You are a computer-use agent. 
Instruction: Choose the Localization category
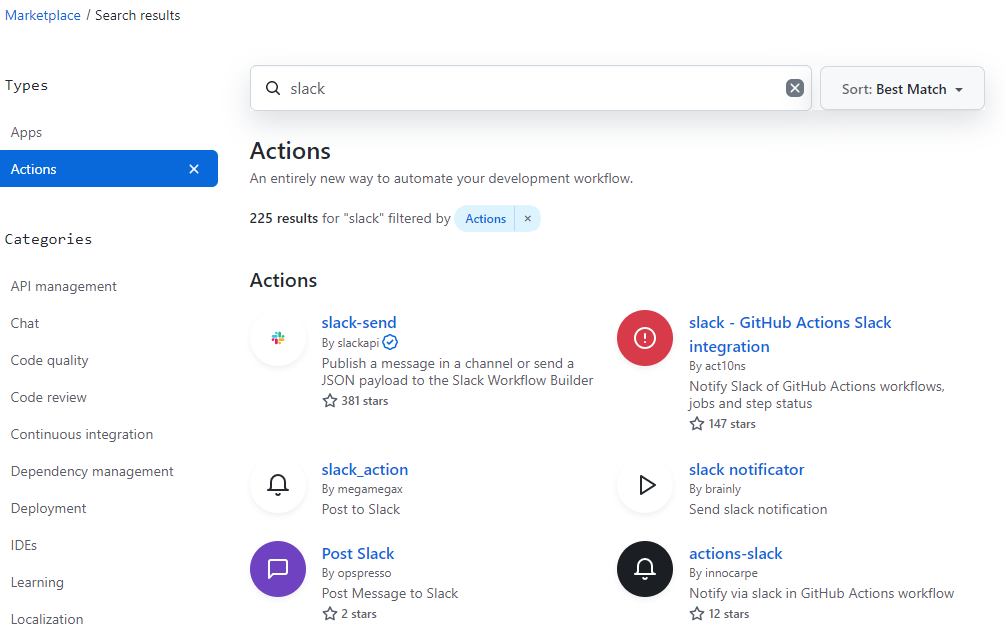pos(47,619)
